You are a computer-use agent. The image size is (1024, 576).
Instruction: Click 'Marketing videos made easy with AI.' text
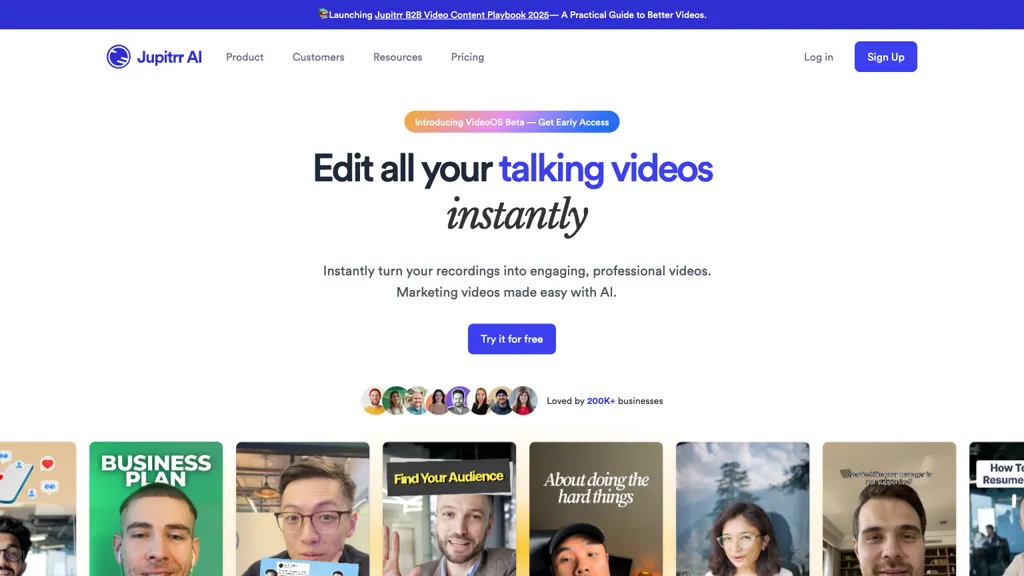tap(506, 292)
